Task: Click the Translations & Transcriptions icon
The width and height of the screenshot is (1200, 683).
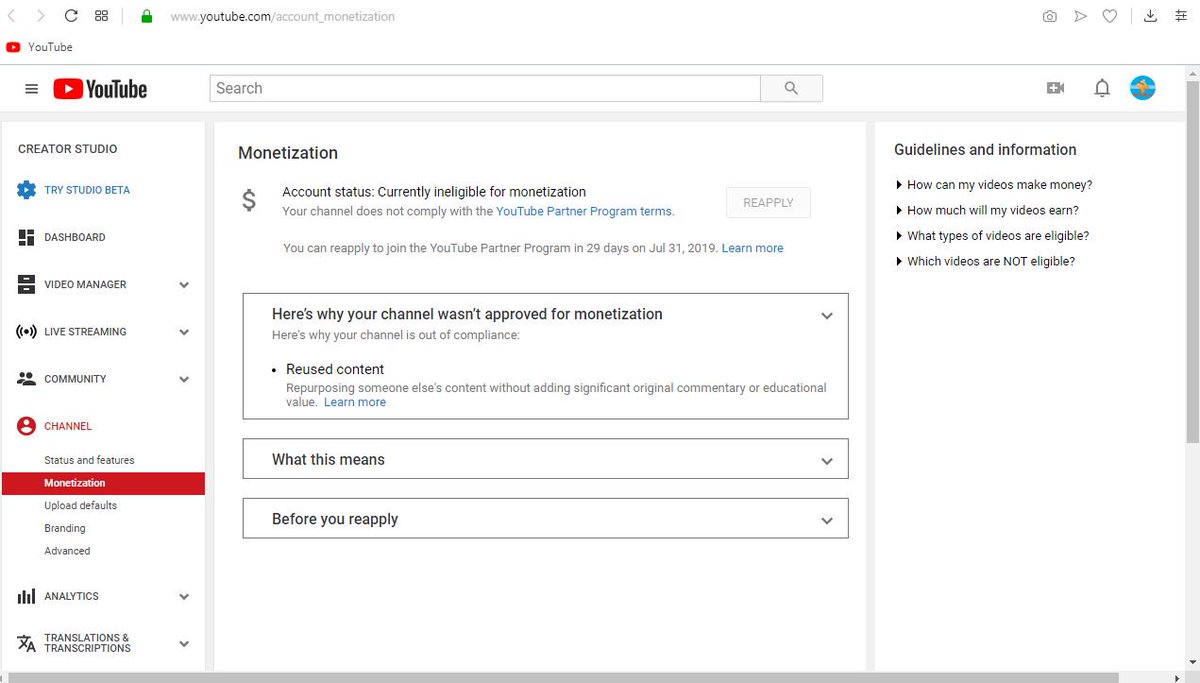Action: (x=27, y=643)
